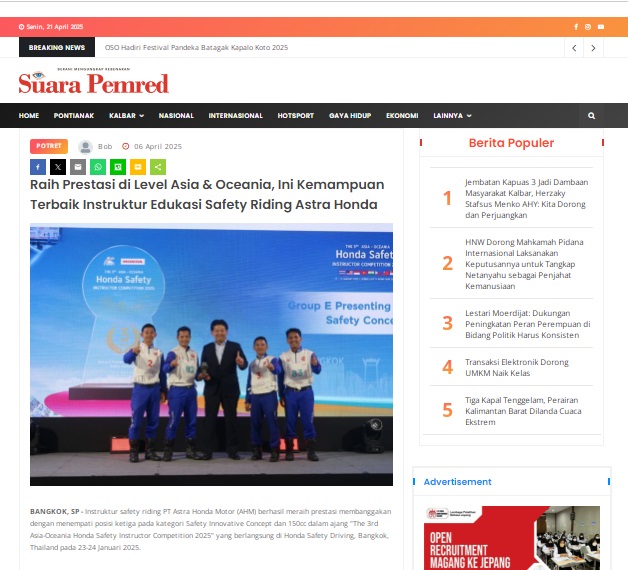628x570 pixels.
Task: Share article via yellow SMS icon
Action: 138,167
